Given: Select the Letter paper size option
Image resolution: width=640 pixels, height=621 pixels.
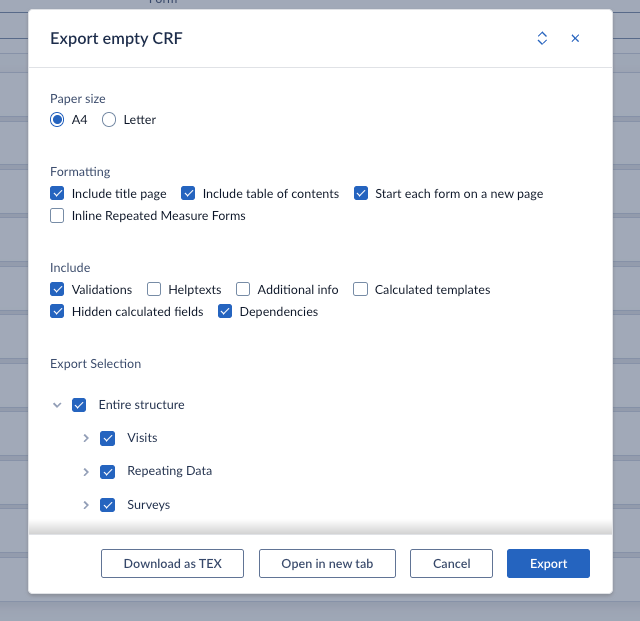Looking at the screenshot, I should pyautogui.click(x=109, y=120).
